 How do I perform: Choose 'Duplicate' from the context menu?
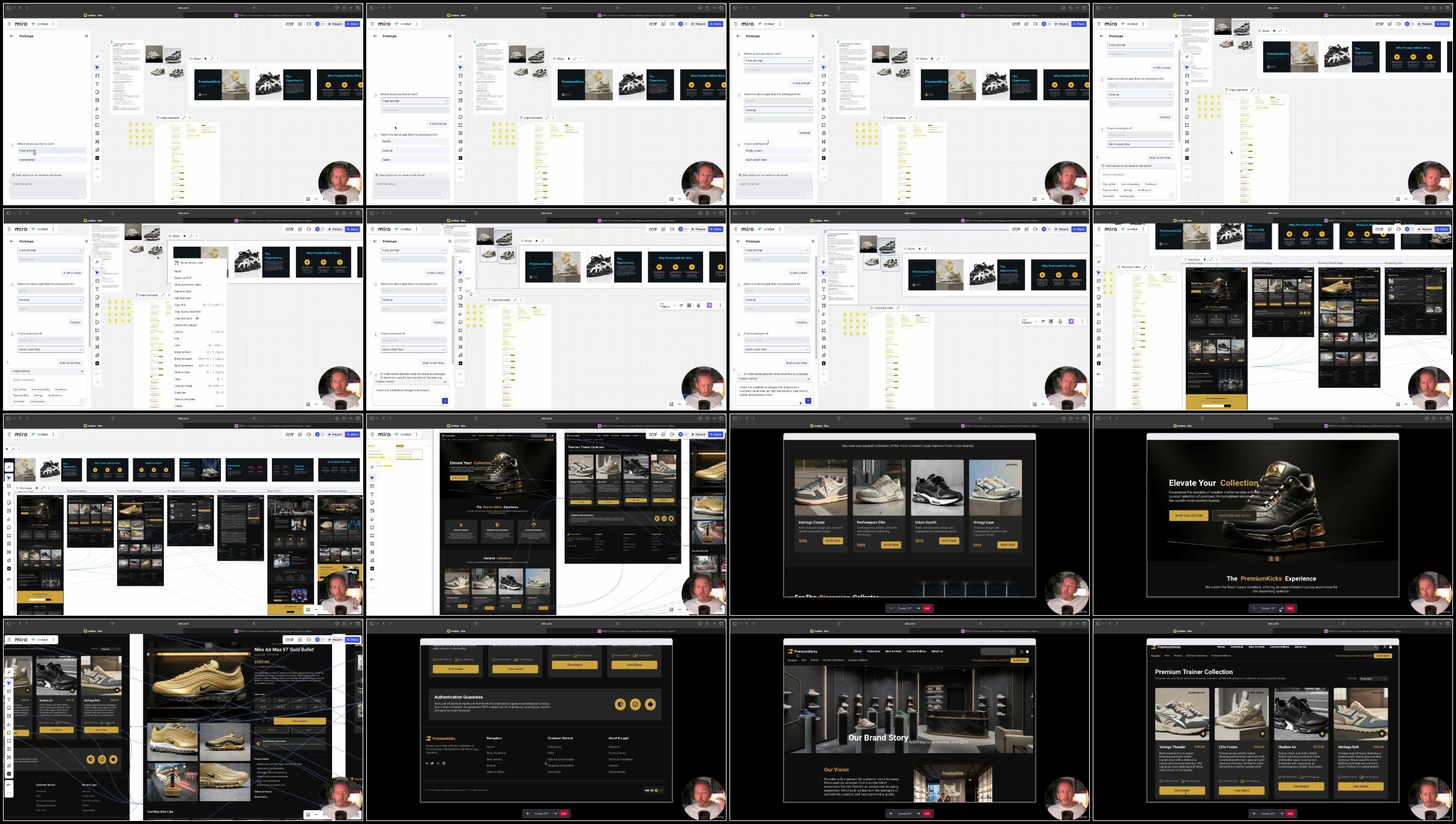click(180, 392)
